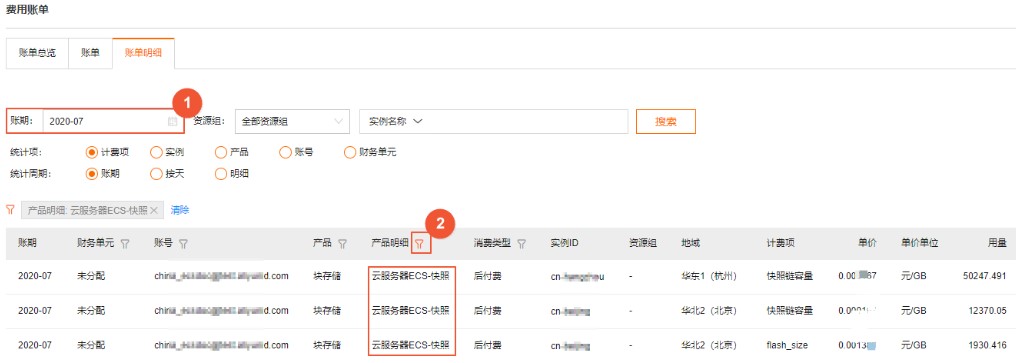Click 华东1（杭州） region cell
This screenshot has width=1016, height=363.
709,276
